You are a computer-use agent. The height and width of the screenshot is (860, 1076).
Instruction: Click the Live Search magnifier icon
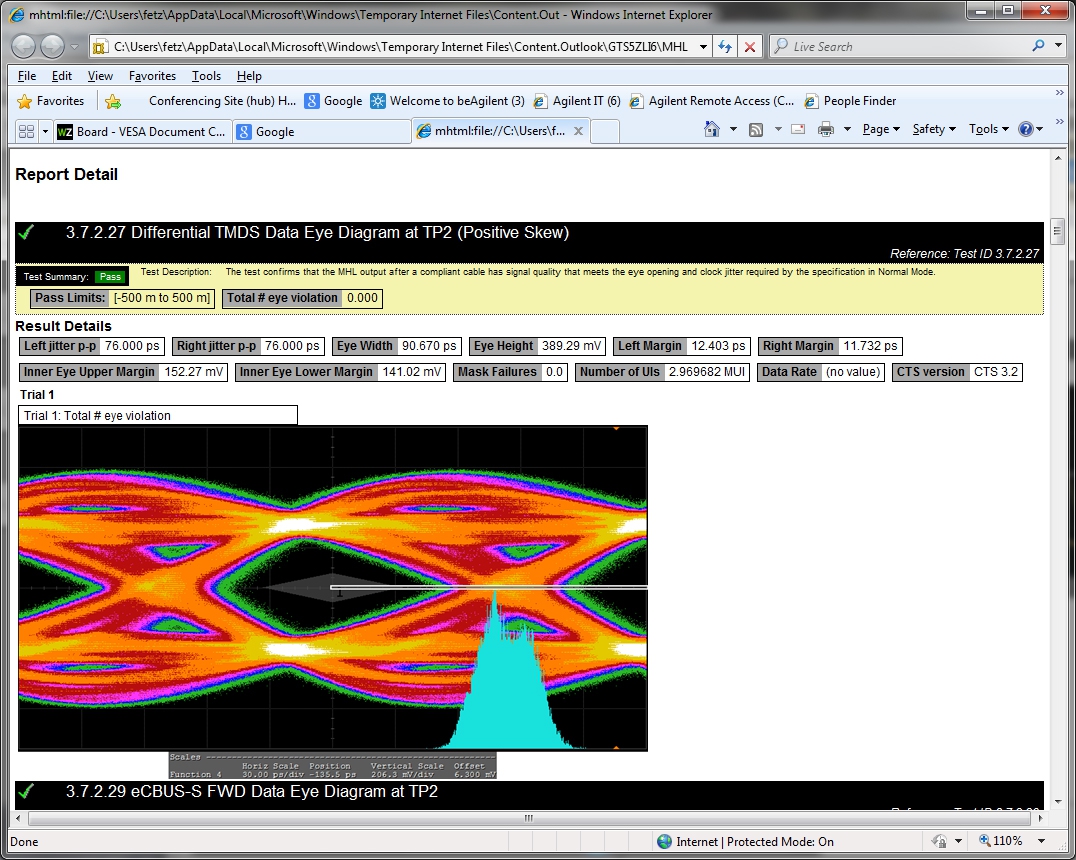1040,47
